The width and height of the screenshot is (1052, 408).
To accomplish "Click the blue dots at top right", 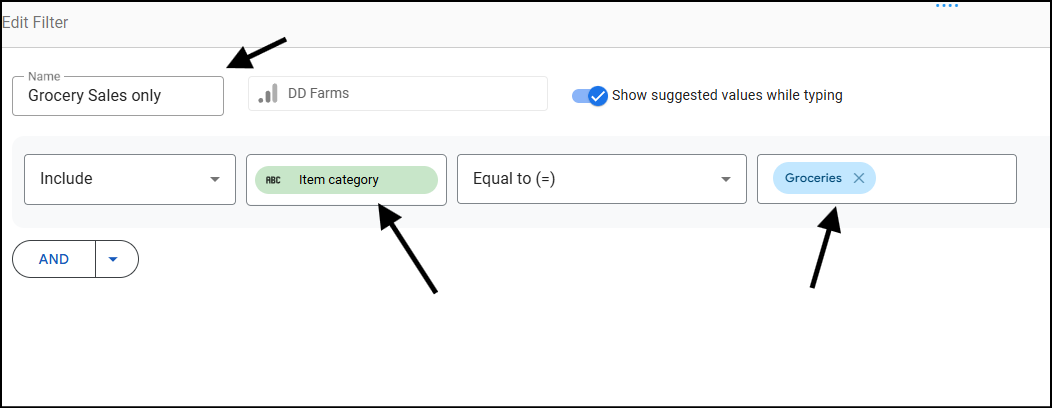I will 947,5.
